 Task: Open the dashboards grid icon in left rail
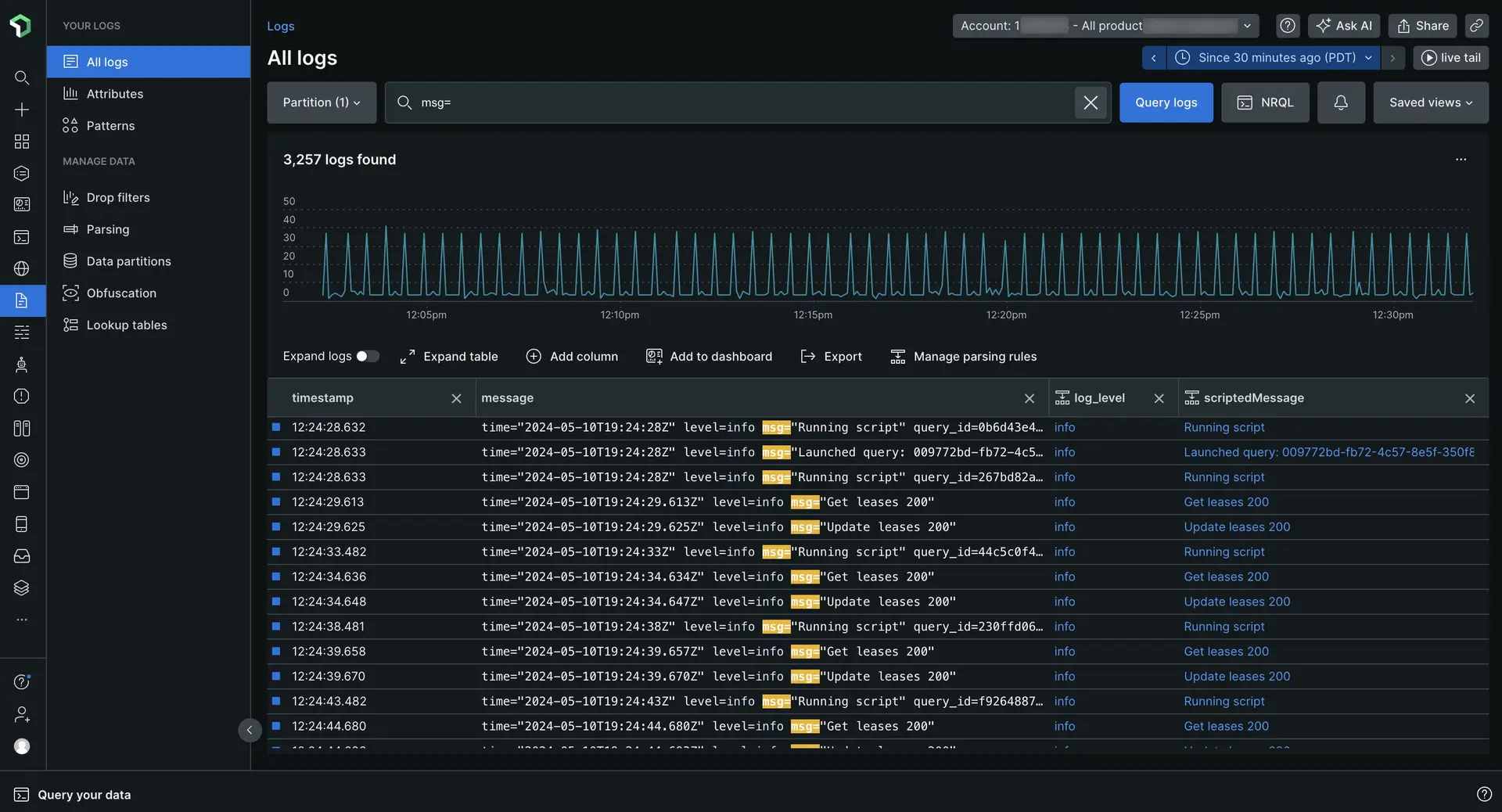pos(22,142)
